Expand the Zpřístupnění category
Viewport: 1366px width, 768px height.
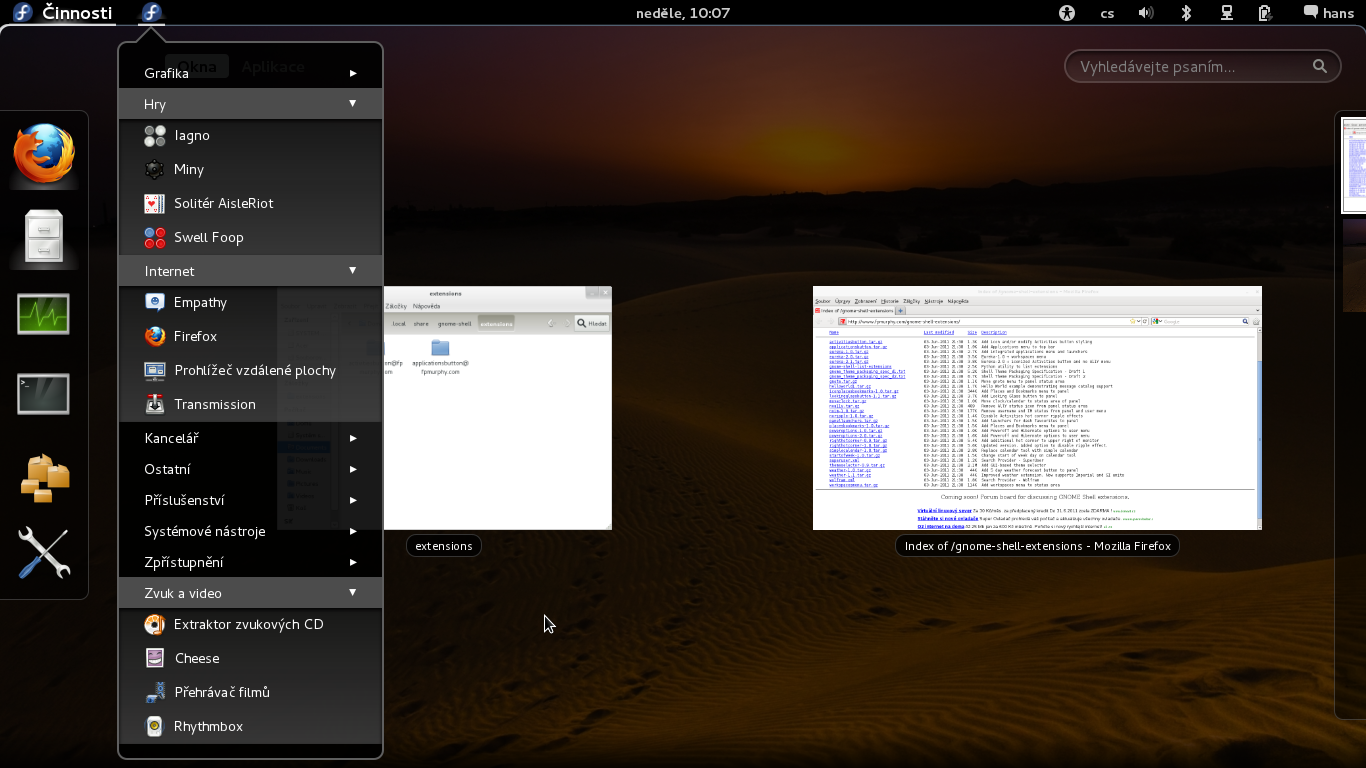point(250,562)
